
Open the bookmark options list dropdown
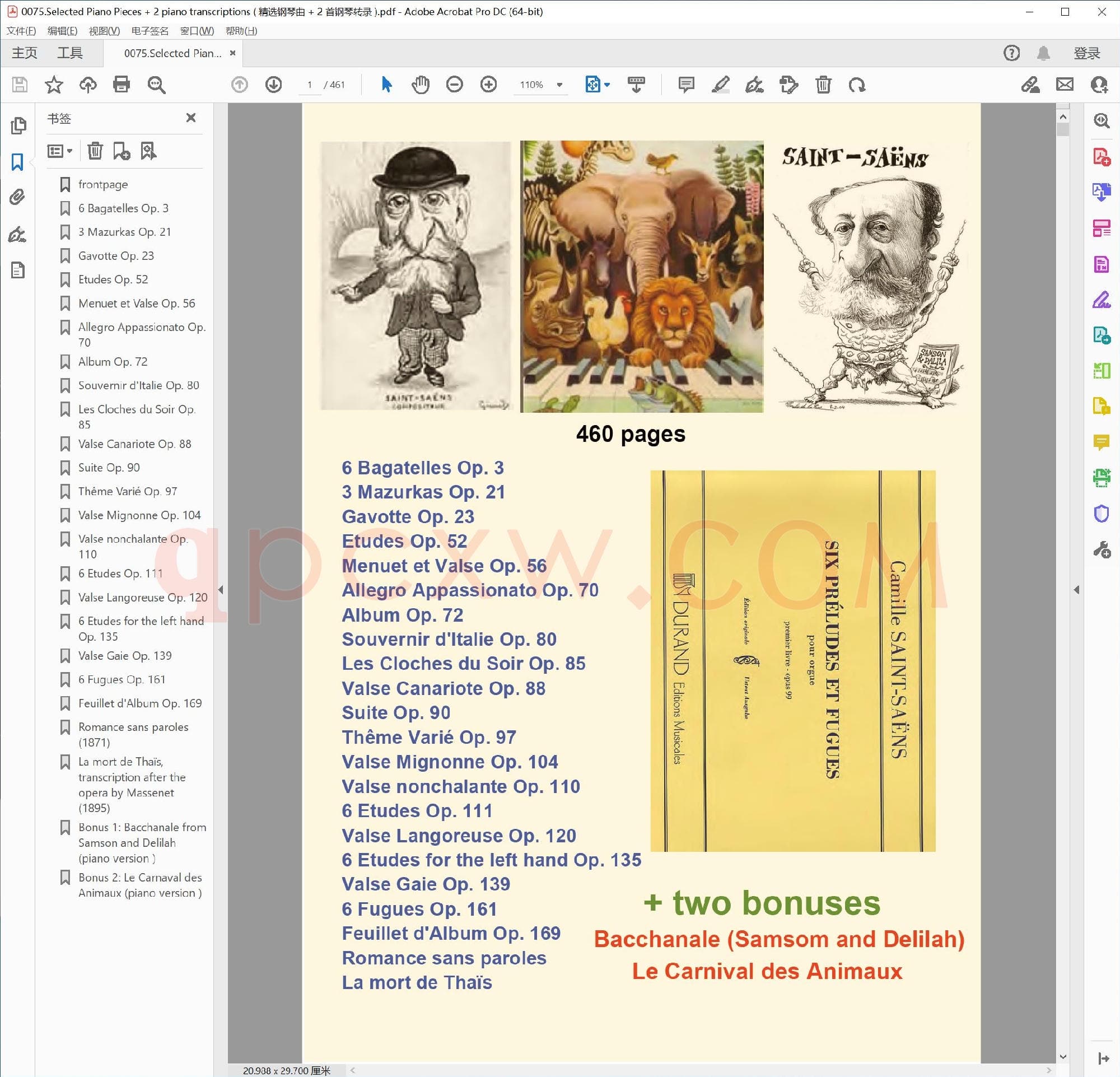59,151
